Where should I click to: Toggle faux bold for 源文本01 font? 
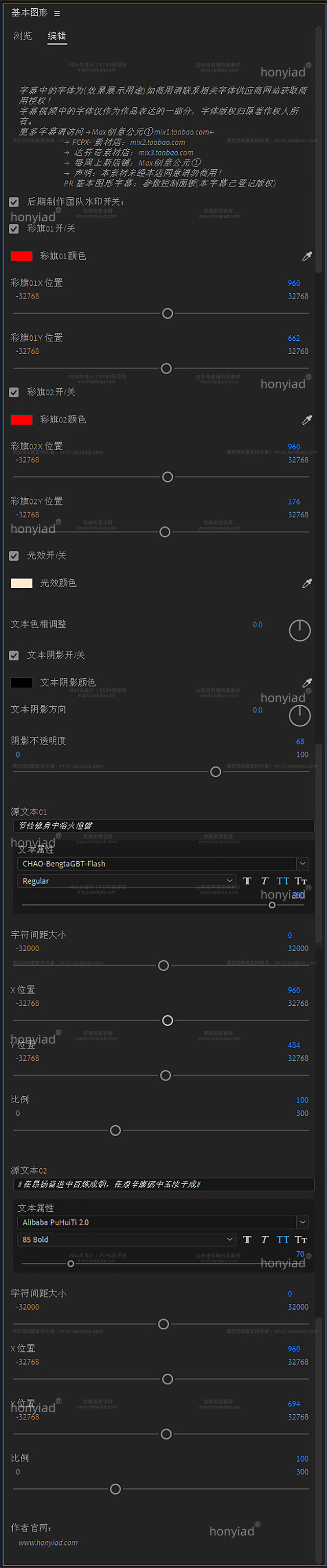pos(247,881)
